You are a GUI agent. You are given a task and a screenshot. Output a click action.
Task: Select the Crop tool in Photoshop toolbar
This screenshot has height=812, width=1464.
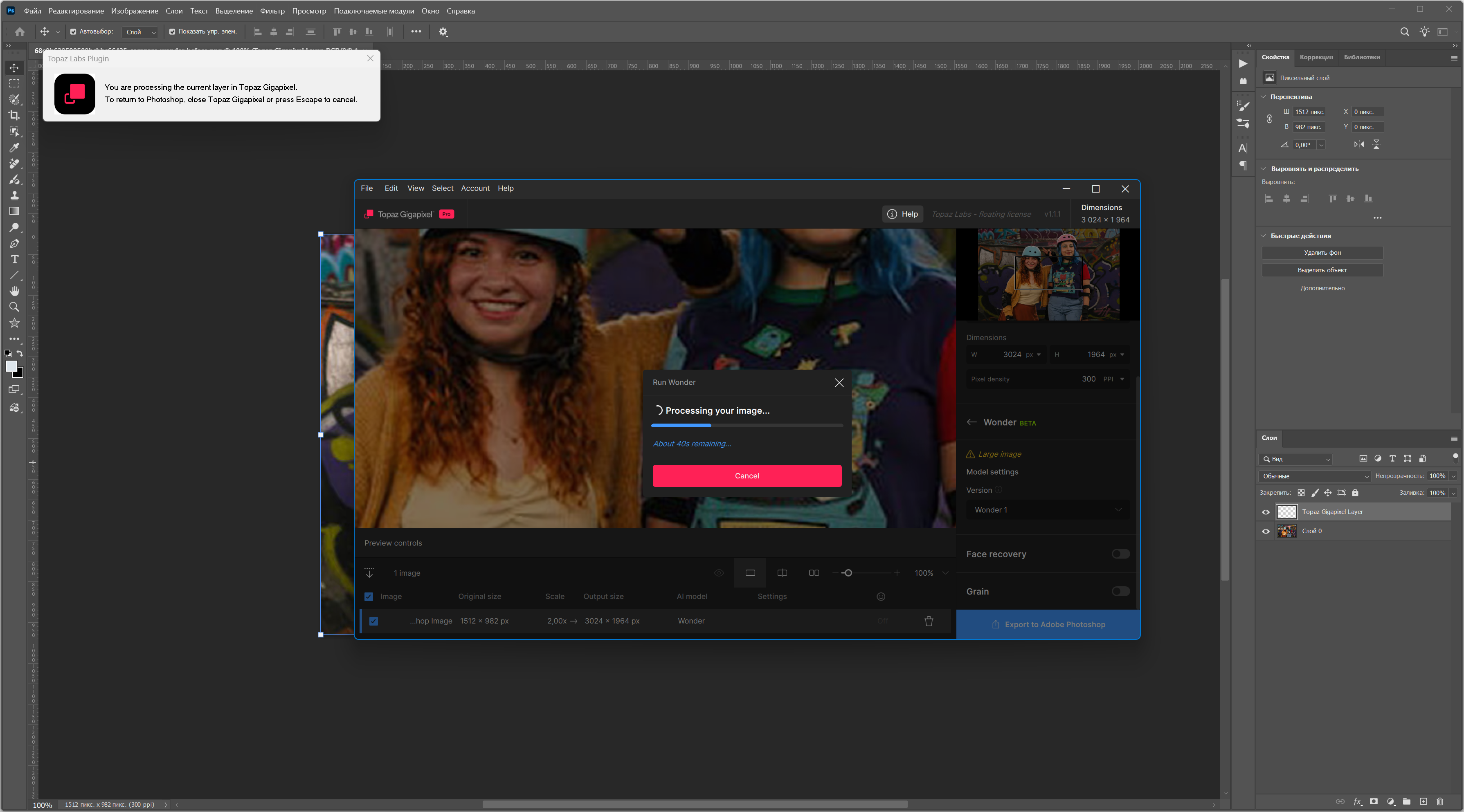click(x=14, y=115)
